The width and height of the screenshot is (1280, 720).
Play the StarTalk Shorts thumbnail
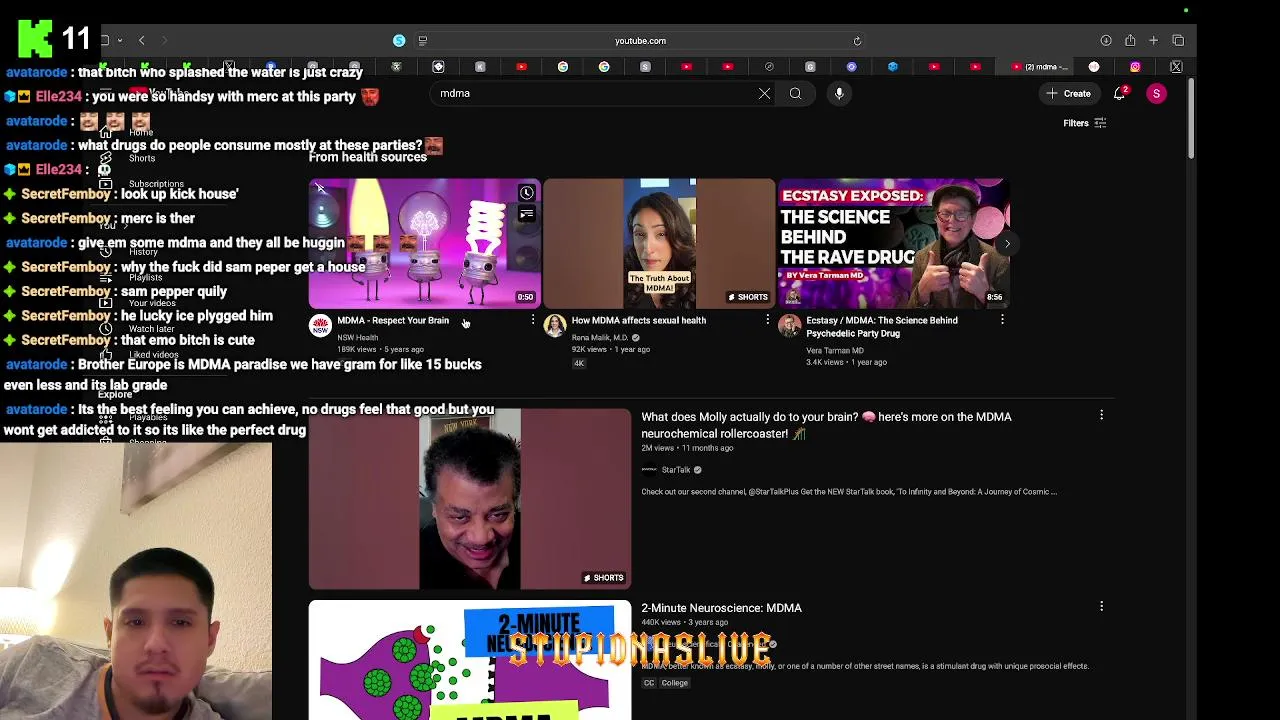pyautogui.click(x=470, y=498)
